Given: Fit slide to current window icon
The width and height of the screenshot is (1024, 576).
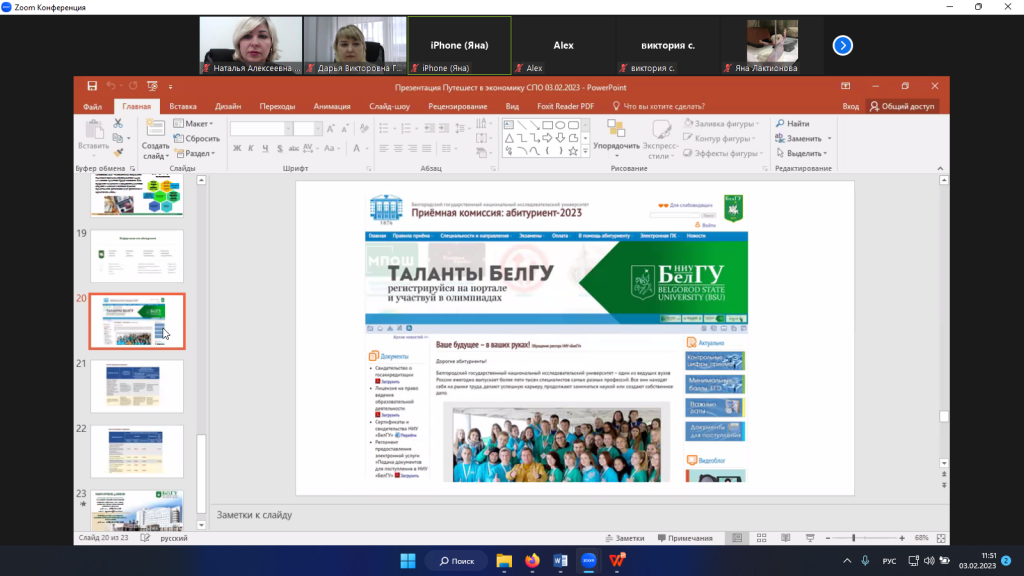Looking at the screenshot, I should coord(941,538).
